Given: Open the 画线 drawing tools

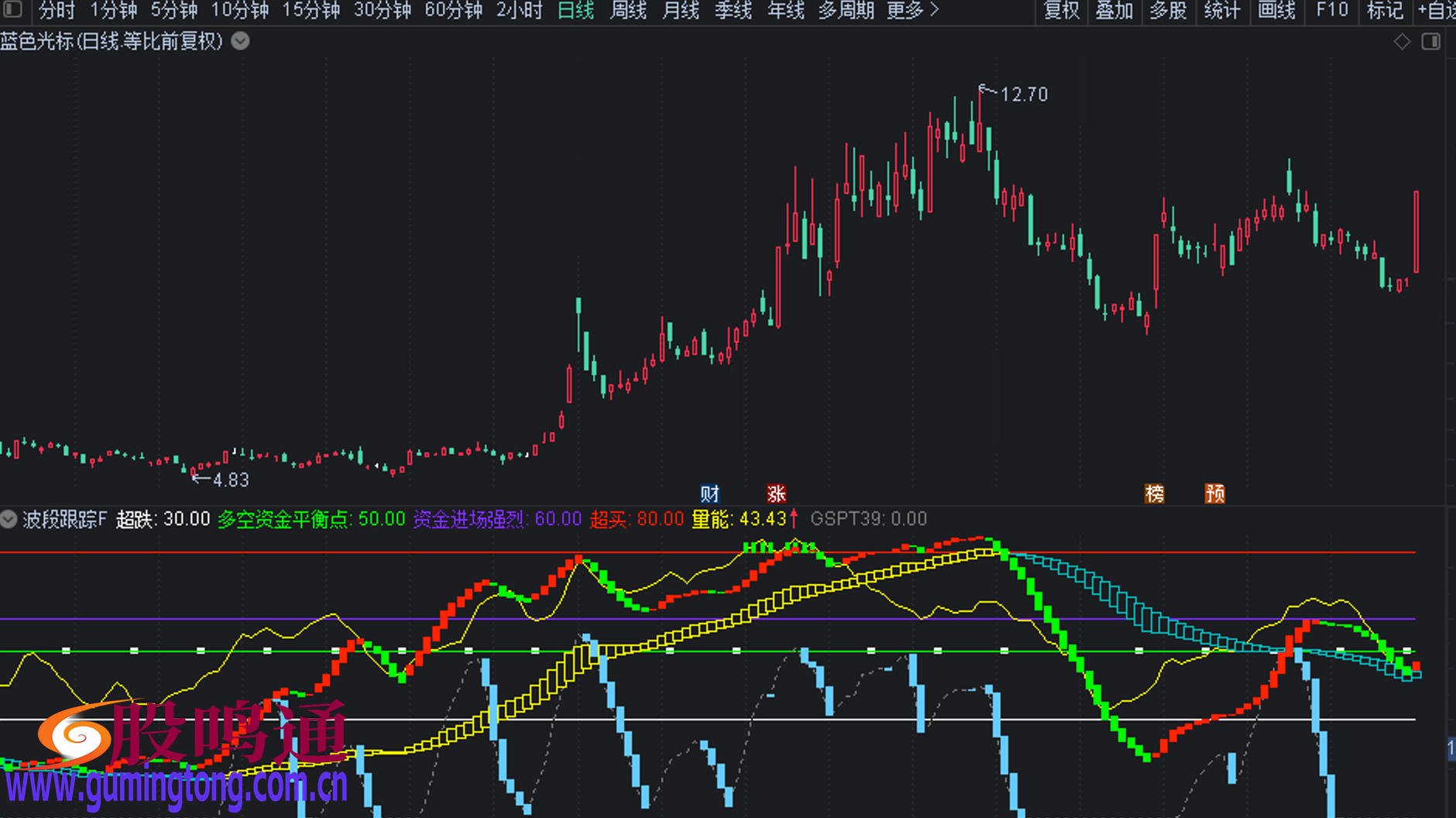Looking at the screenshot, I should click(x=1276, y=10).
